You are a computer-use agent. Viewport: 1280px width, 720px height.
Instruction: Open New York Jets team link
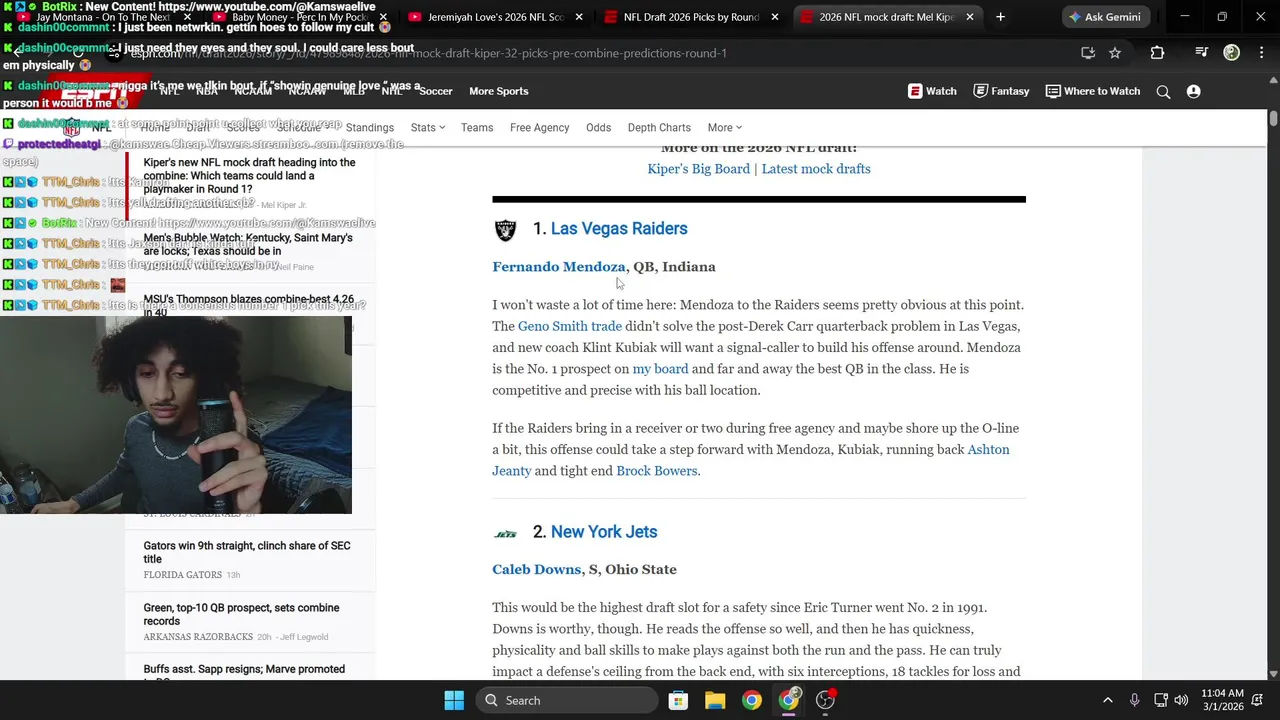click(x=604, y=532)
